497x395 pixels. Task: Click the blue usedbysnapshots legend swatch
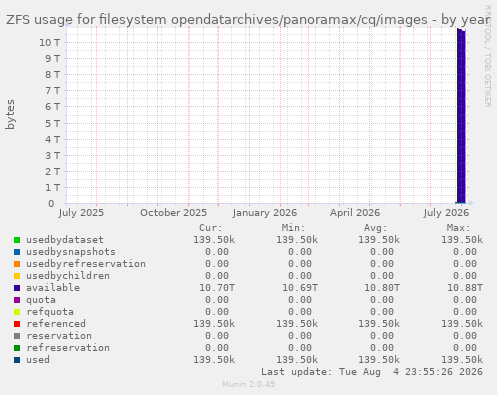tap(17, 252)
